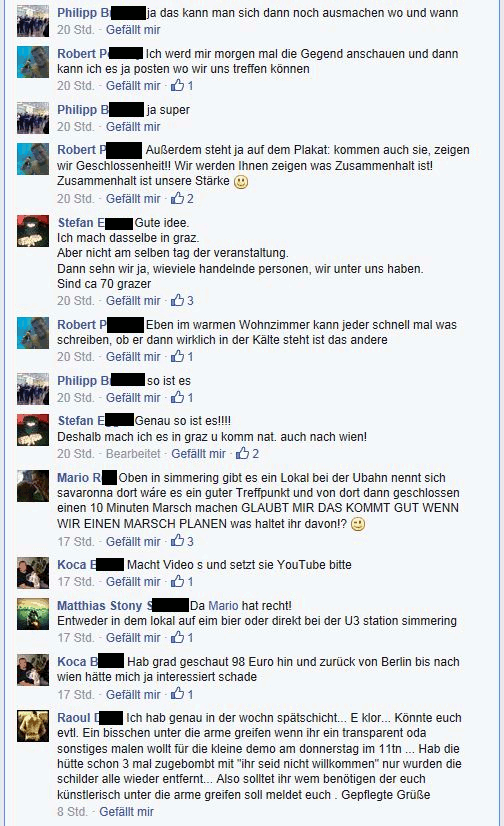Click thumbs-up icon on Stefan's 'Gute idee' comment

[177, 300]
